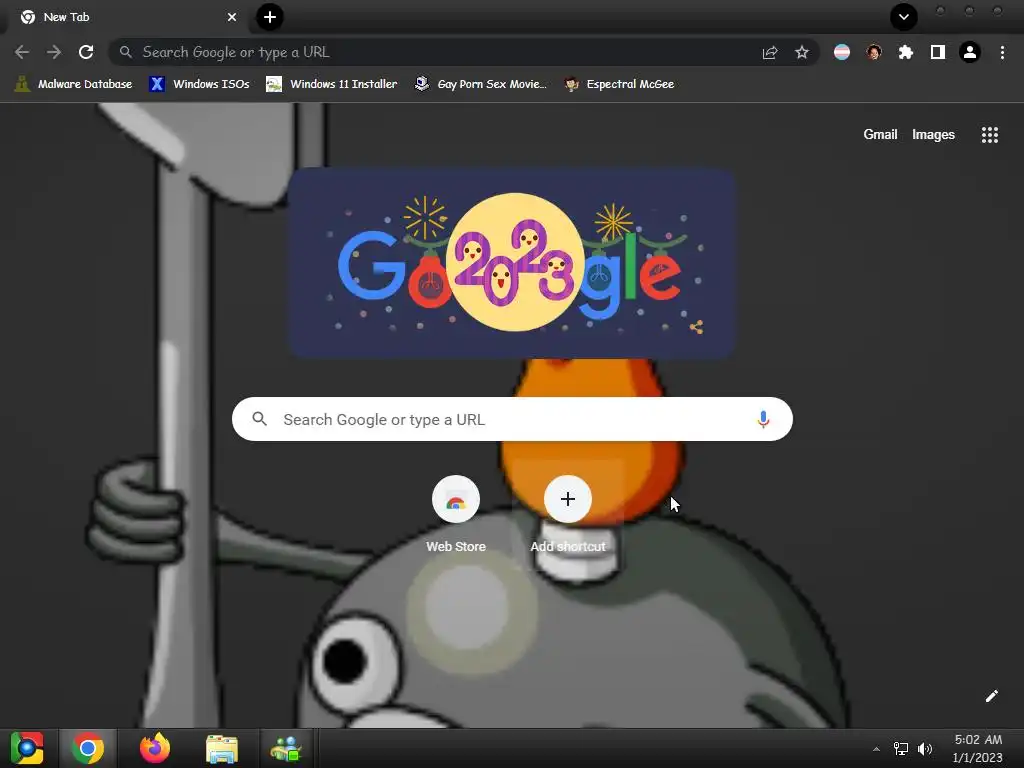This screenshot has width=1024, height=768.
Task: Open Google Chrome from the taskbar
Action: [x=88, y=748]
